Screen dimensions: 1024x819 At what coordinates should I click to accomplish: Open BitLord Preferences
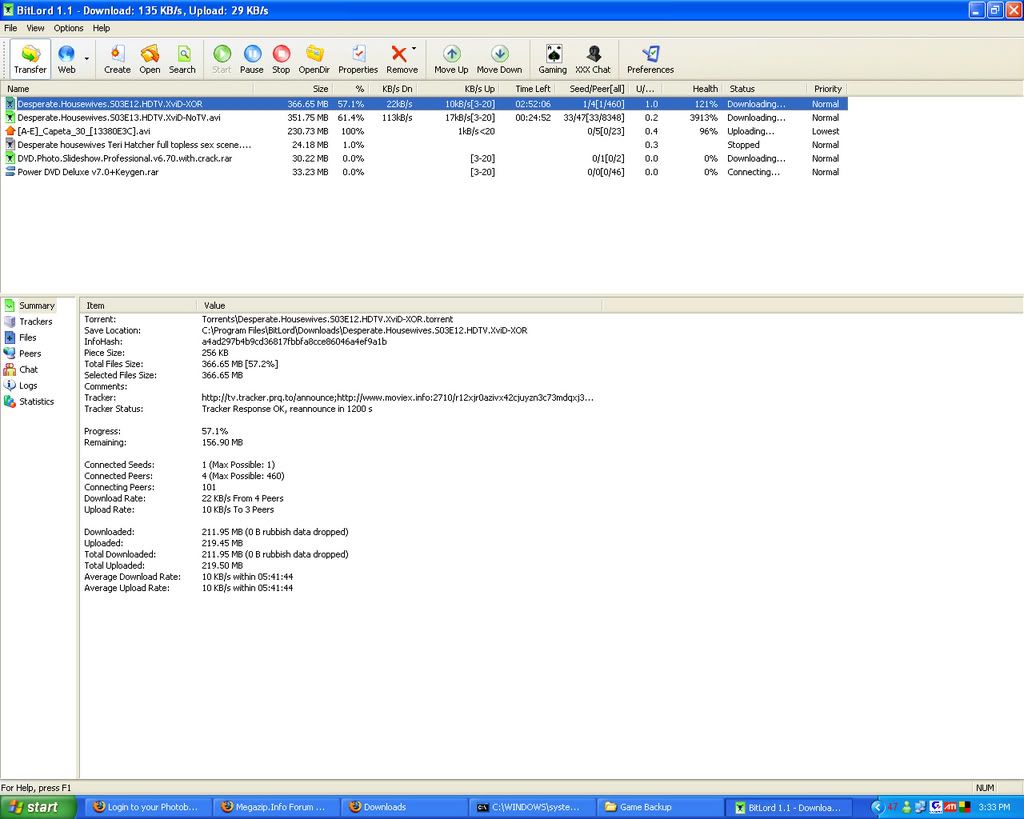tap(650, 58)
